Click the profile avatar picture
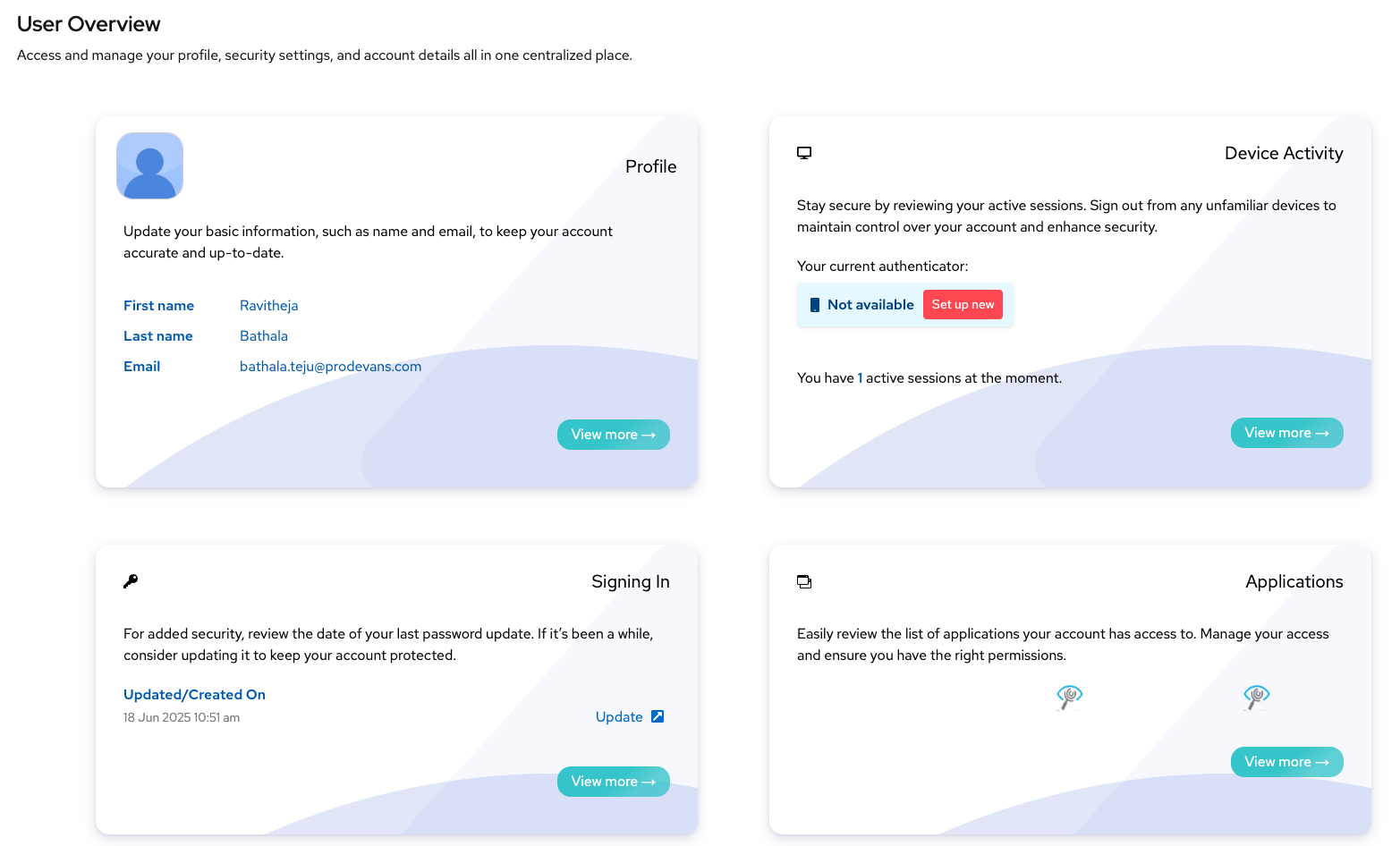 click(149, 166)
